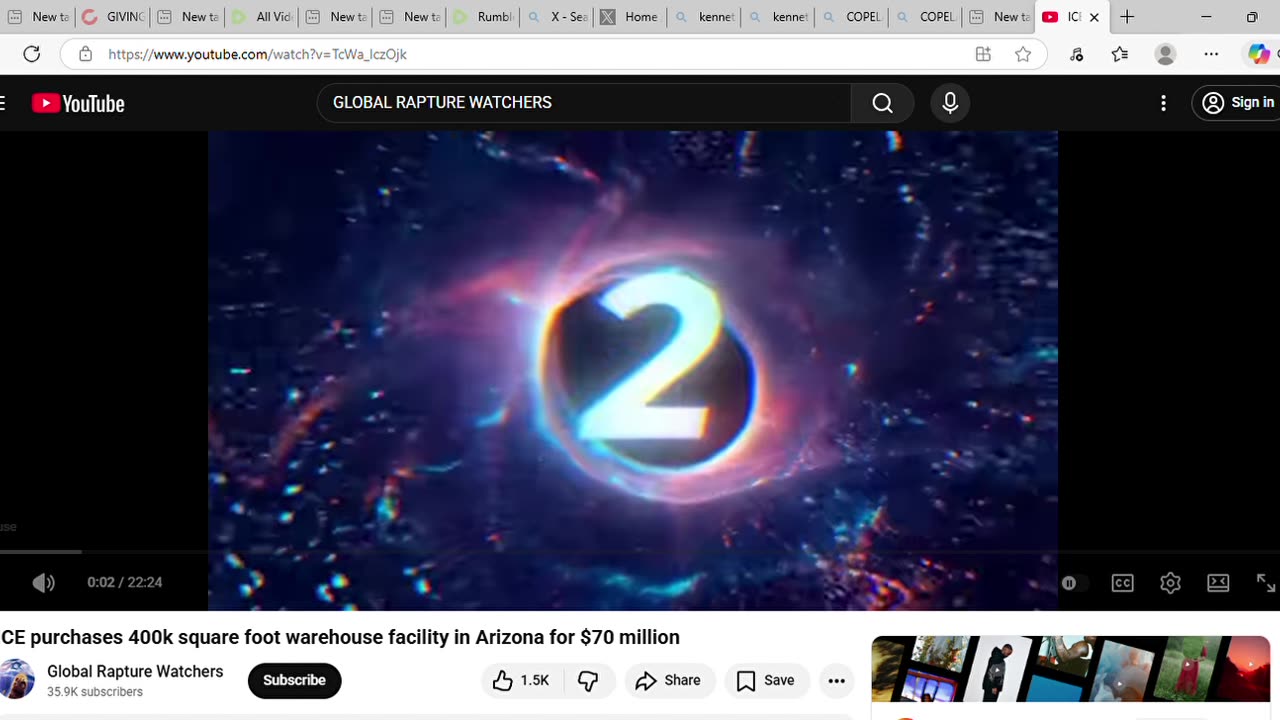Open more actions ellipsis below the video
Image resolution: width=1280 pixels, height=720 pixels.
click(837, 680)
